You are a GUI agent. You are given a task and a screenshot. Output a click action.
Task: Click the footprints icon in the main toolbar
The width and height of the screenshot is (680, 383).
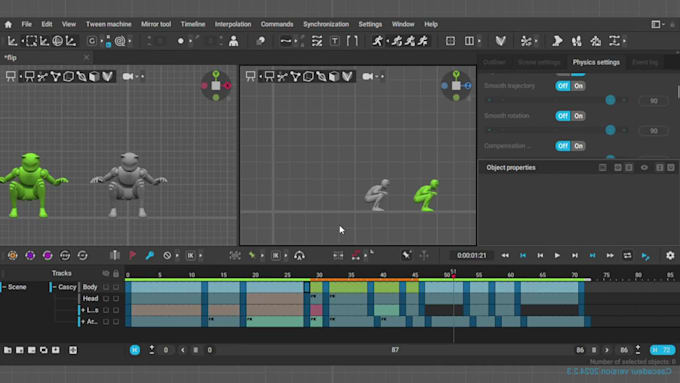576,41
